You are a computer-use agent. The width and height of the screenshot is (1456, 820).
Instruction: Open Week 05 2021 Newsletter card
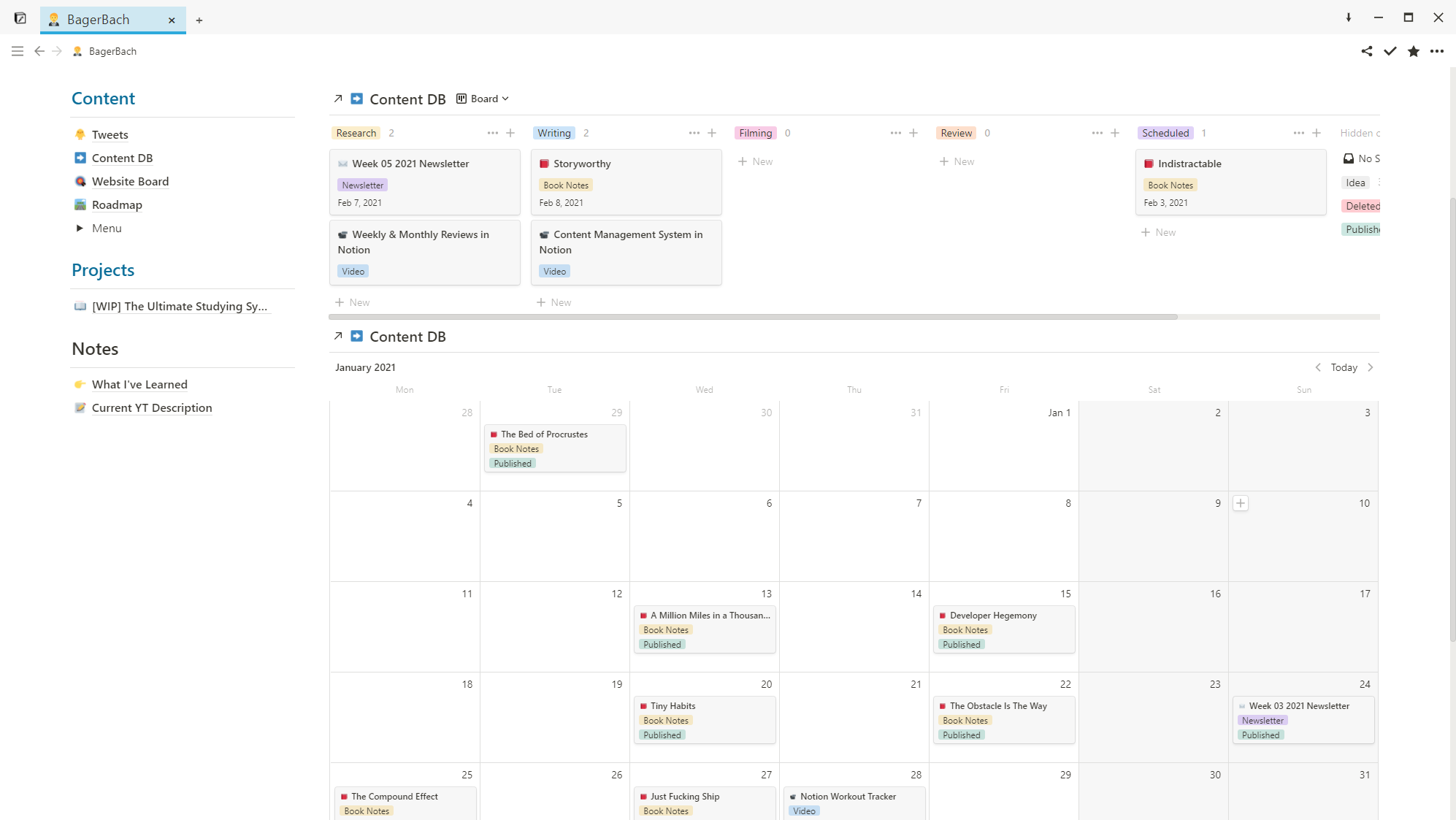(x=425, y=182)
